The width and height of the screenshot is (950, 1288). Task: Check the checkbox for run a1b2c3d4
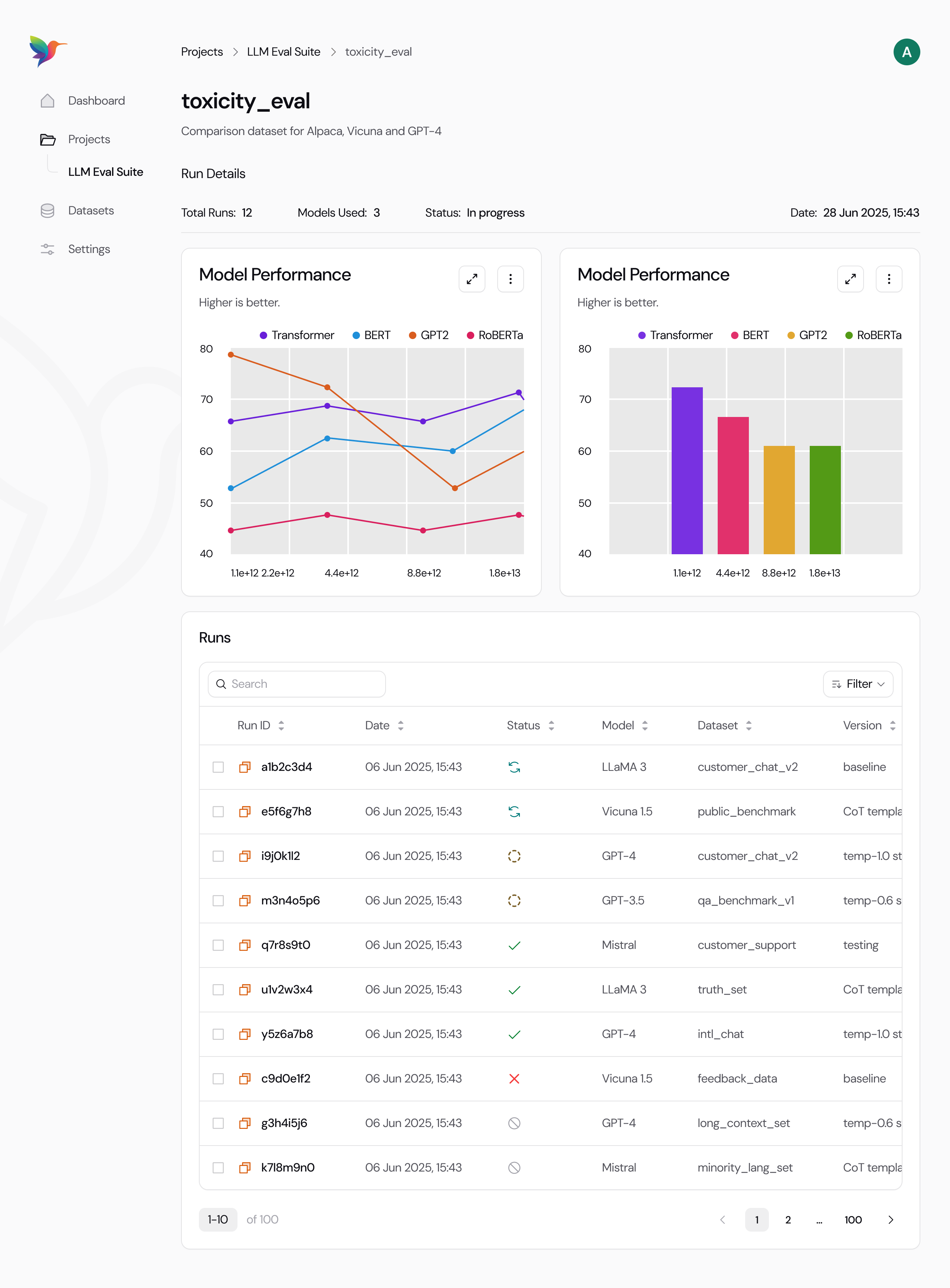click(x=218, y=767)
